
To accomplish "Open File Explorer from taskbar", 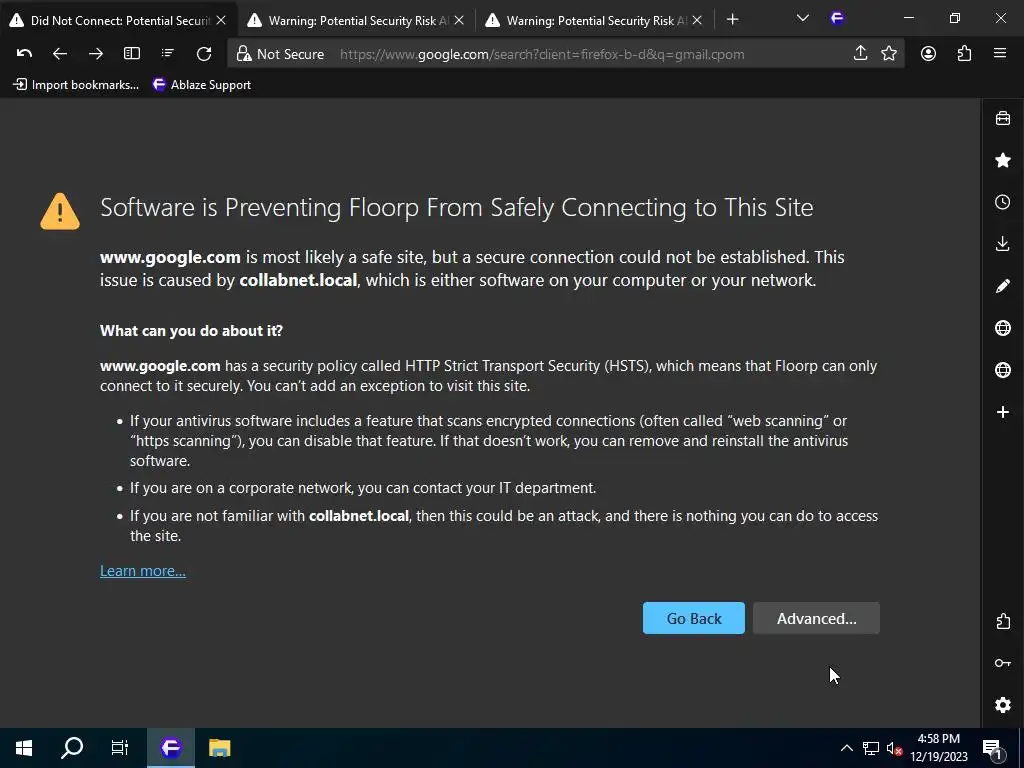I will point(219,748).
